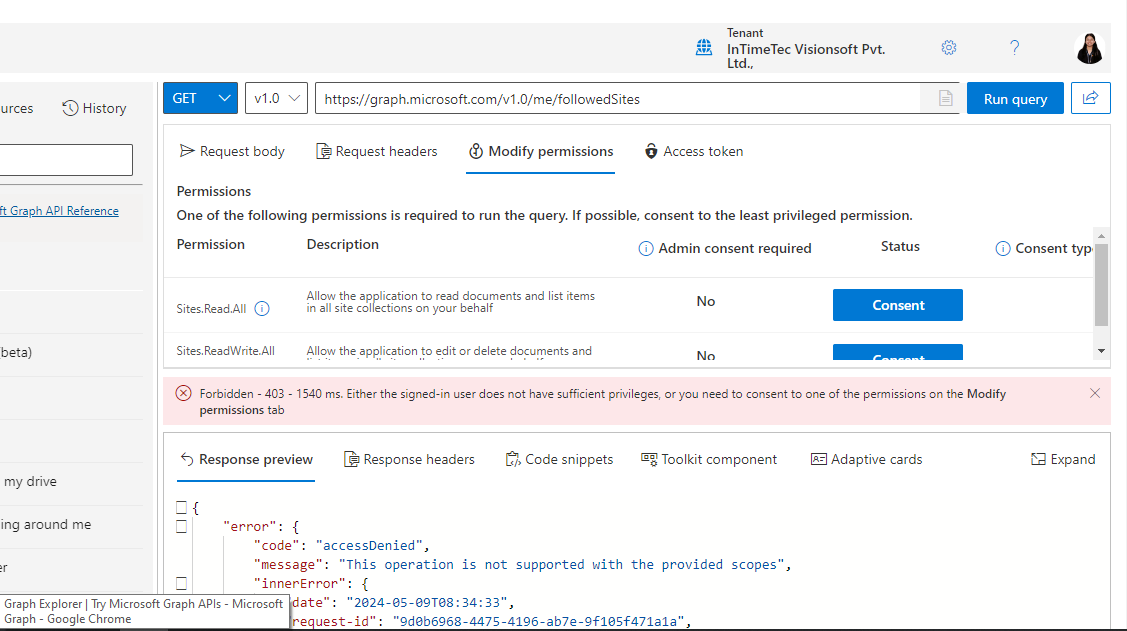
Task: Click the red Forbidden error icon
Action: pos(183,393)
